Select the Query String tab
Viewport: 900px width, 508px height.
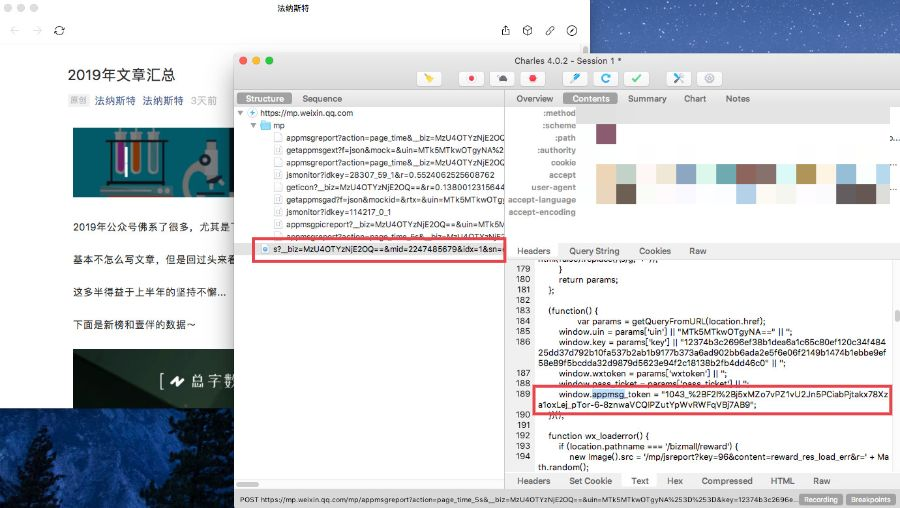(594, 251)
